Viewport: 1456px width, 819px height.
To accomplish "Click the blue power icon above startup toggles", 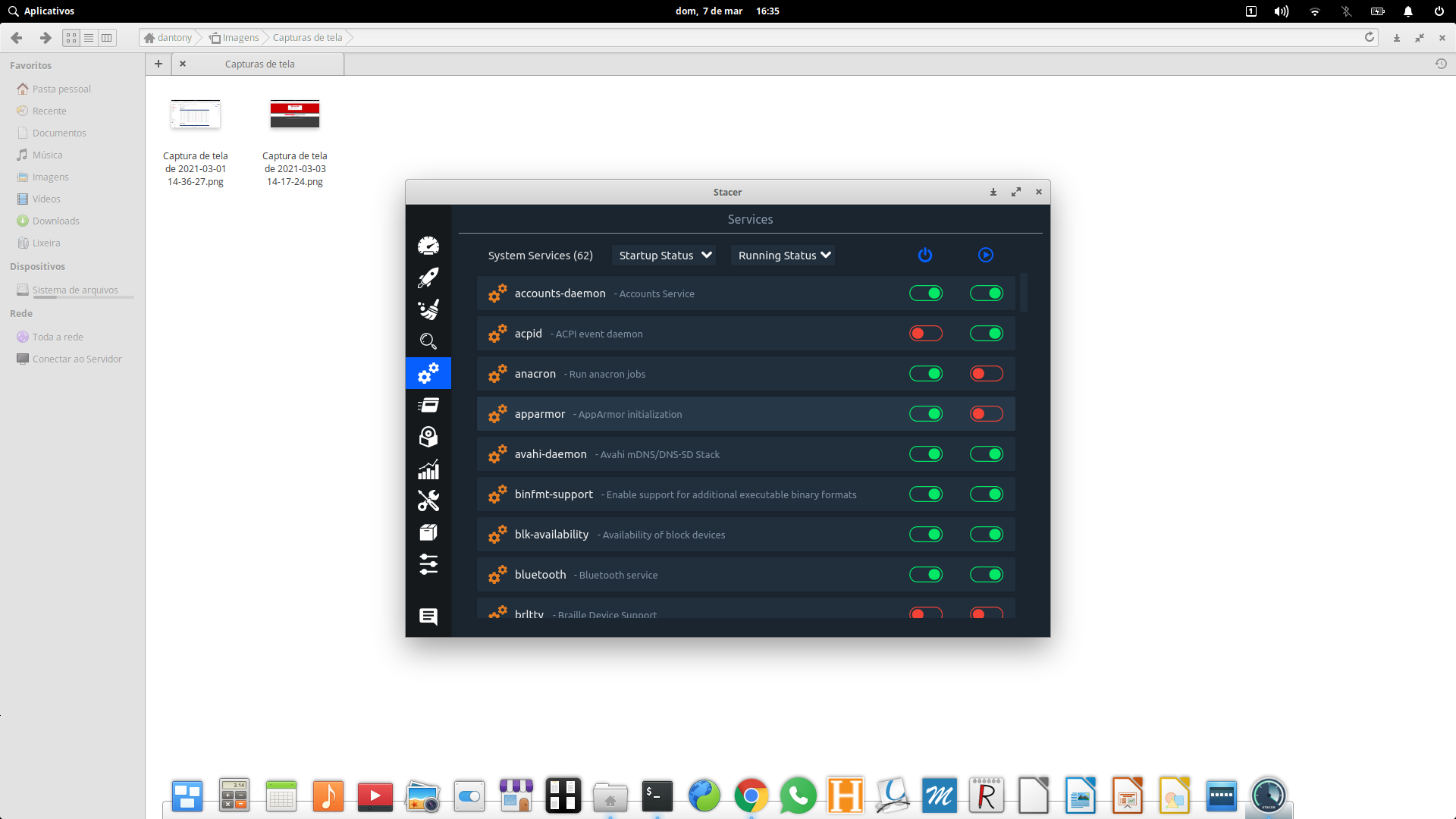I will pos(925,255).
